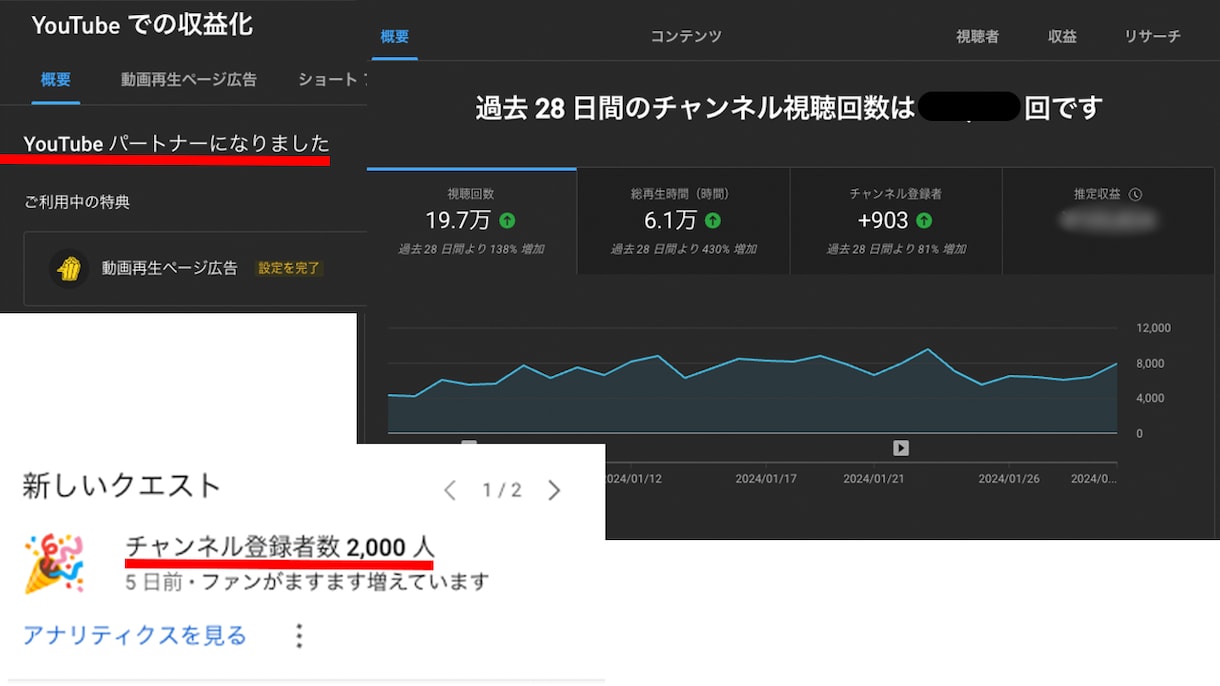This screenshot has height=686, width=1220.
Task: Click the 2024/01/21 date on chart axis
Action: (x=873, y=479)
